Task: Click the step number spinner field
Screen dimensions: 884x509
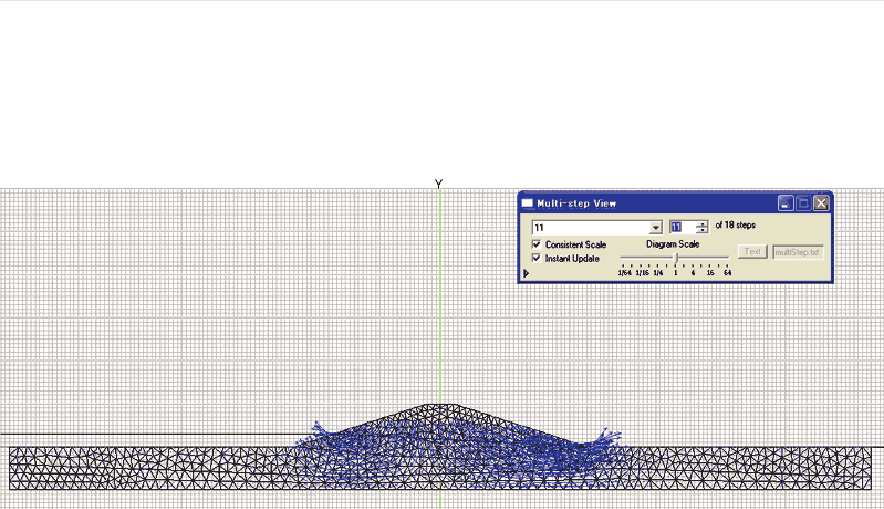Action: (682, 227)
